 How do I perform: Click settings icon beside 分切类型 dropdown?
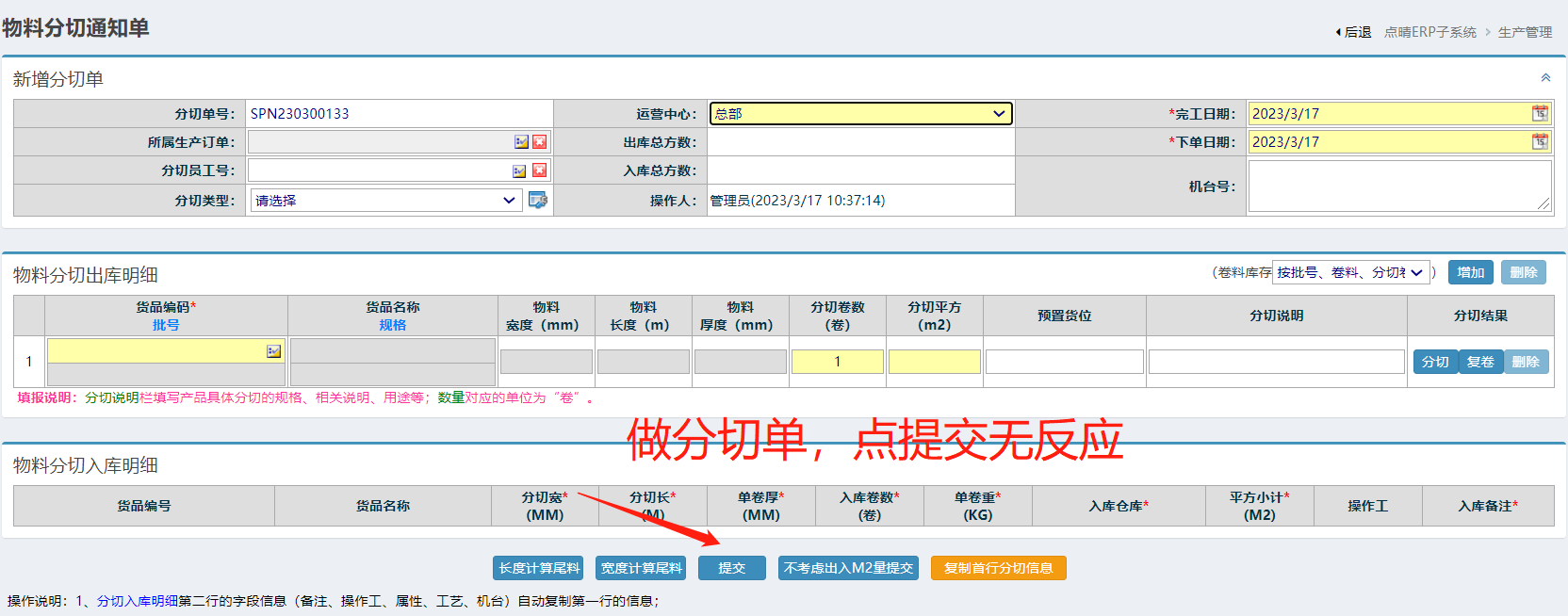(x=537, y=200)
